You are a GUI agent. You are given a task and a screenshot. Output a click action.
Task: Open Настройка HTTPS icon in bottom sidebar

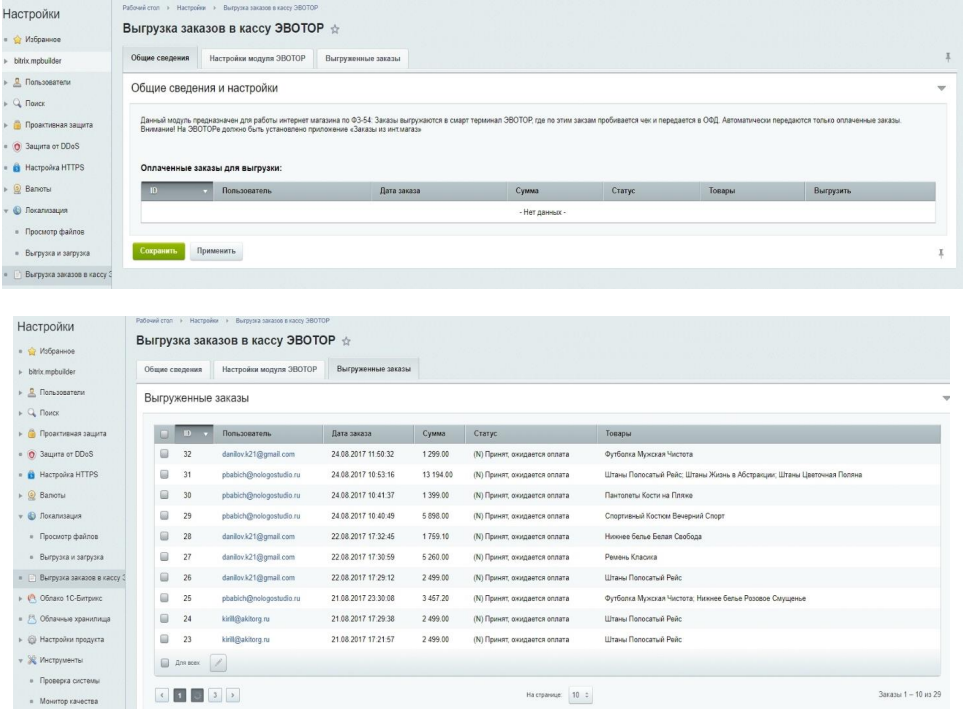32,475
